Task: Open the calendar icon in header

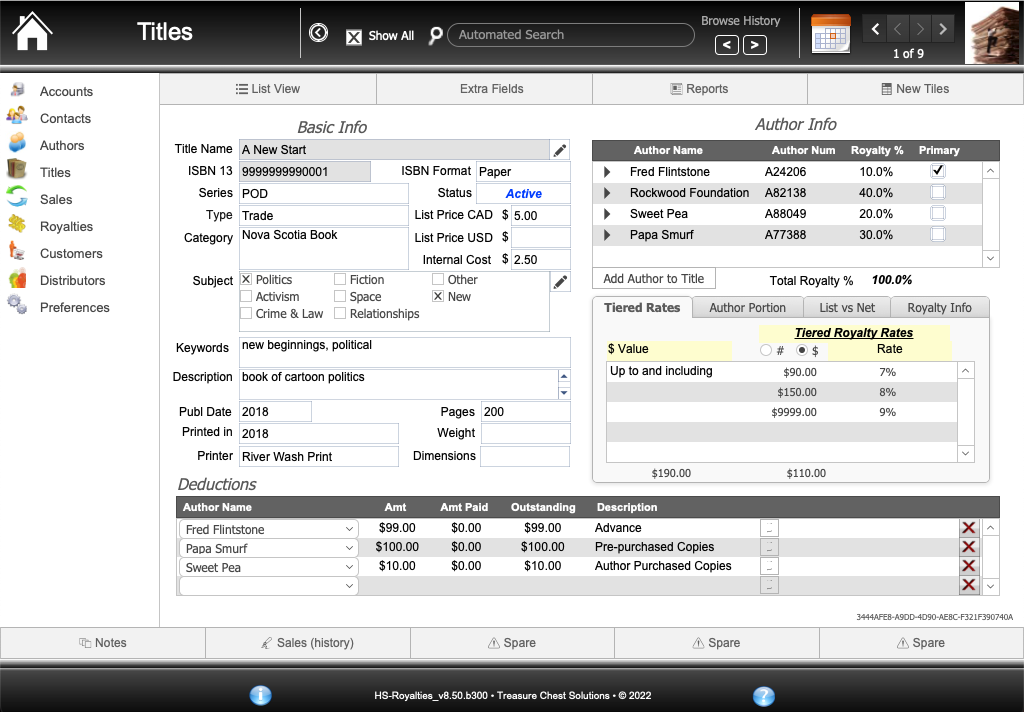Action: [830, 33]
